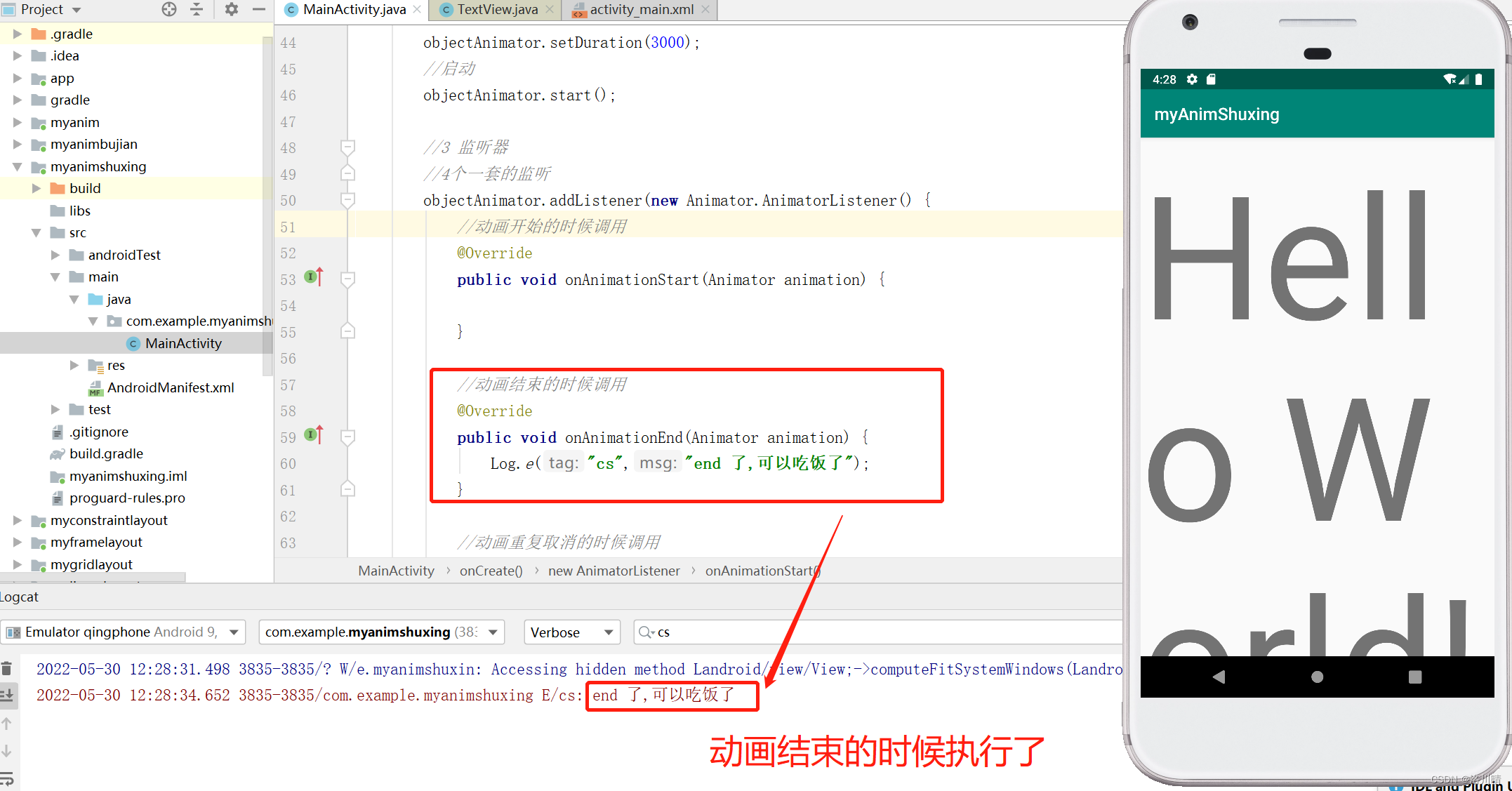Click onCreate() in the breadcrumb bar
This screenshot has width=1512, height=791.
(x=491, y=571)
